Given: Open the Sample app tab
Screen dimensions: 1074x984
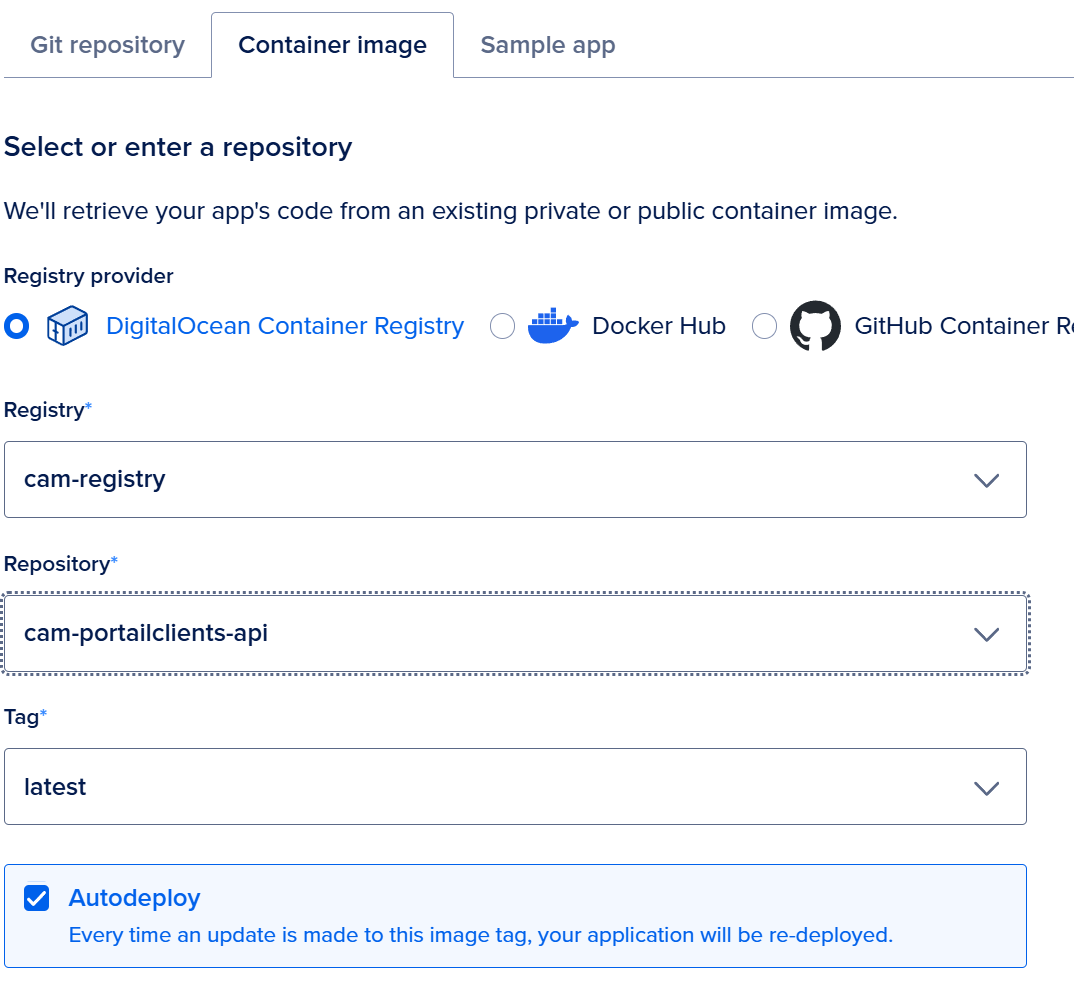Looking at the screenshot, I should coord(547,45).
